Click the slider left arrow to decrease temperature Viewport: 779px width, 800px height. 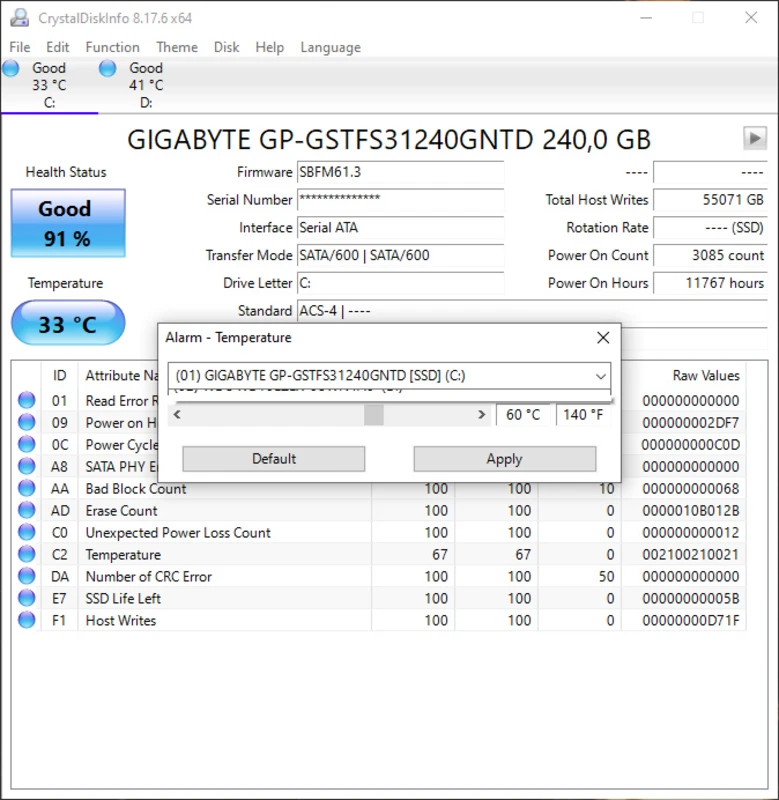tap(177, 415)
